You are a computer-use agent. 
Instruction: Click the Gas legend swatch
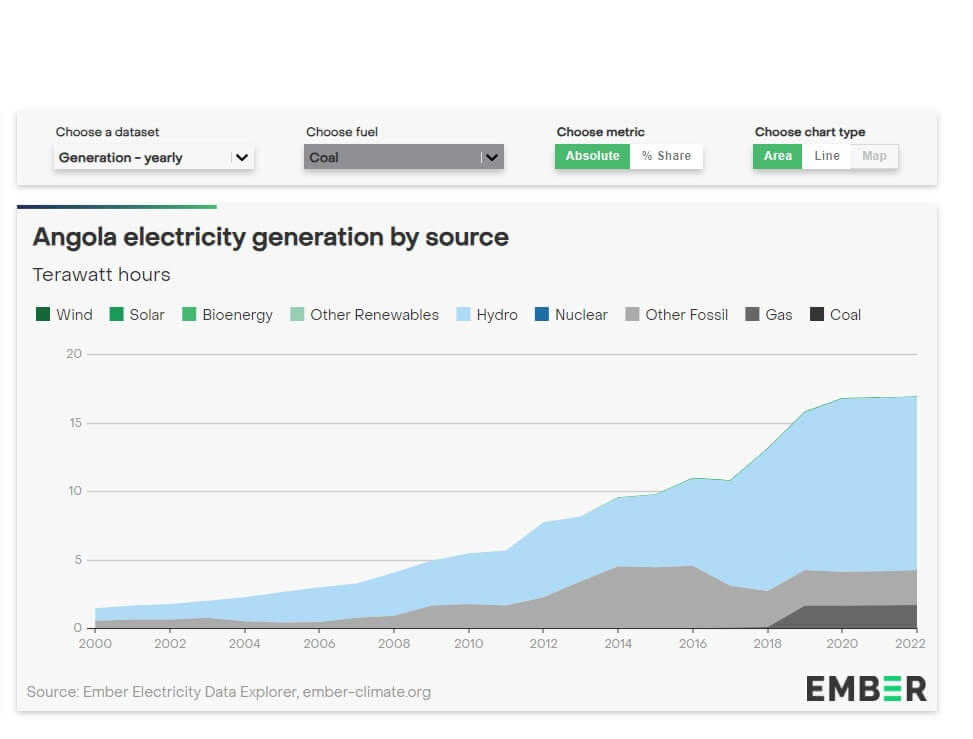(752, 315)
